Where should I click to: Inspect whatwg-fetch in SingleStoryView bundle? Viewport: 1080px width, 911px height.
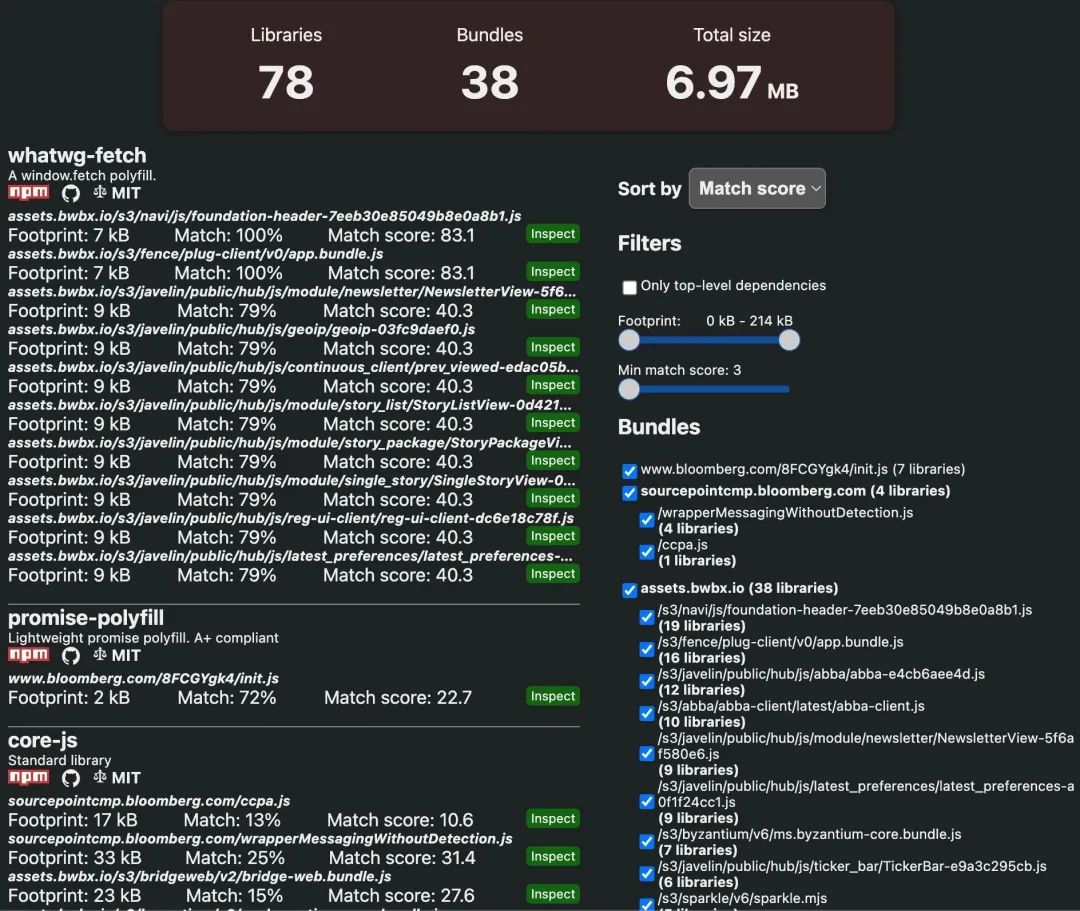[x=552, y=499]
